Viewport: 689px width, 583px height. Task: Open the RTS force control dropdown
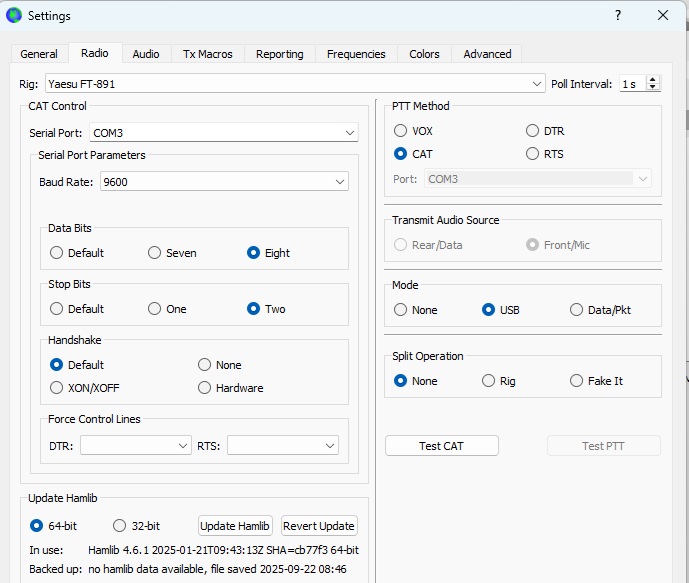point(329,445)
